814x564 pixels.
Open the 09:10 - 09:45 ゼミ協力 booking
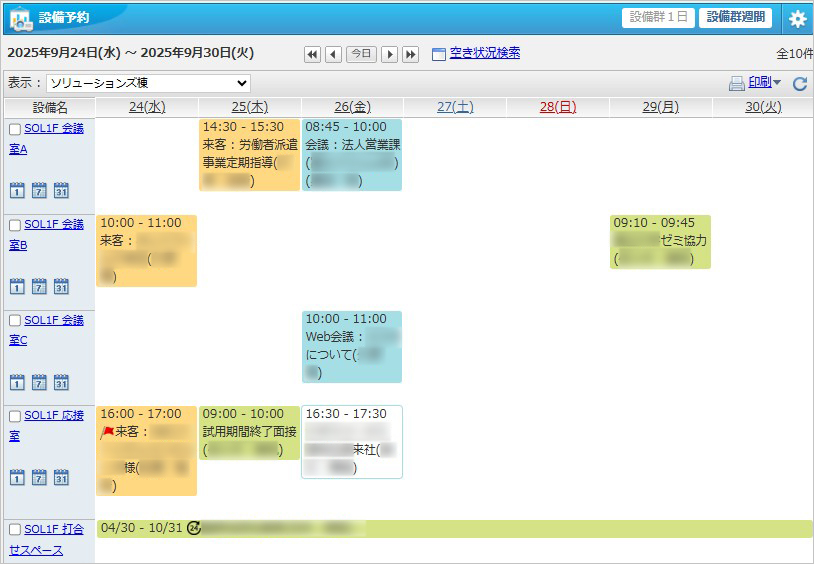[x=660, y=241]
